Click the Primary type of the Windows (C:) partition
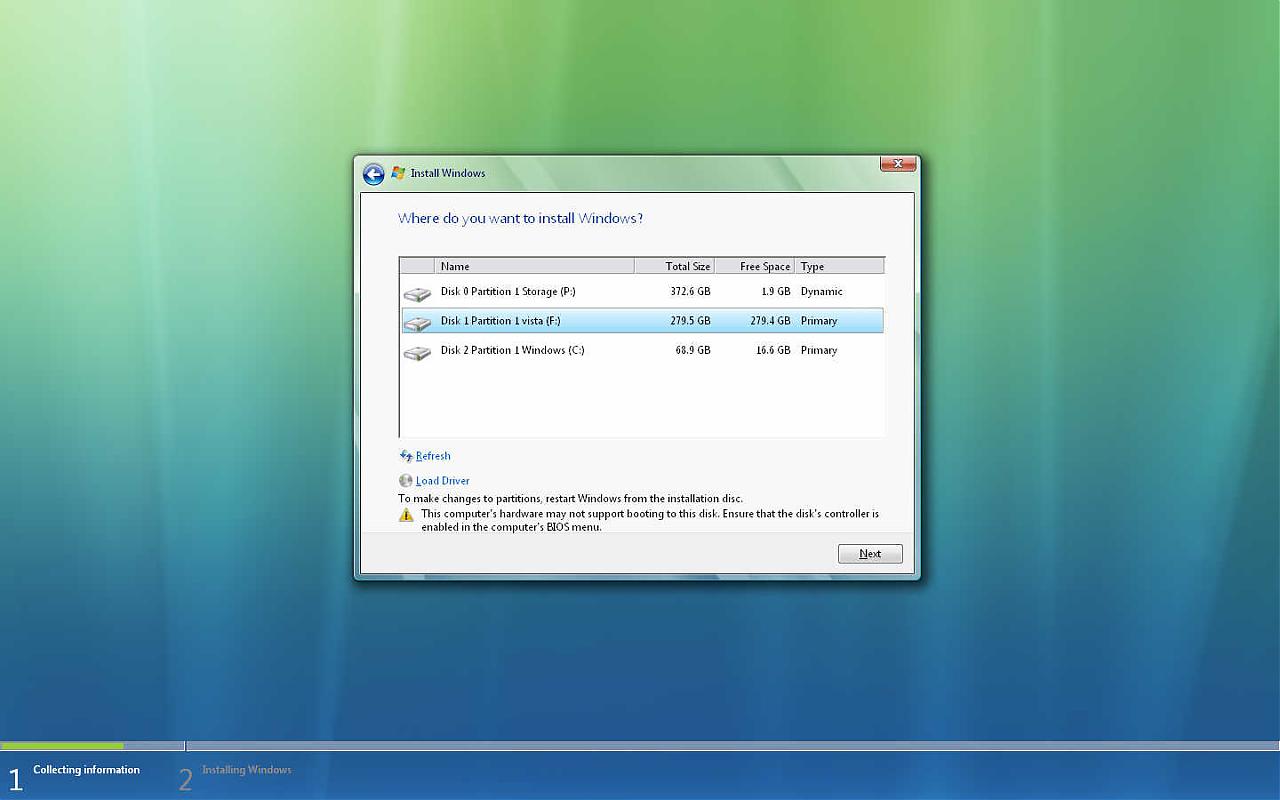This screenshot has width=1280, height=800. [x=819, y=350]
